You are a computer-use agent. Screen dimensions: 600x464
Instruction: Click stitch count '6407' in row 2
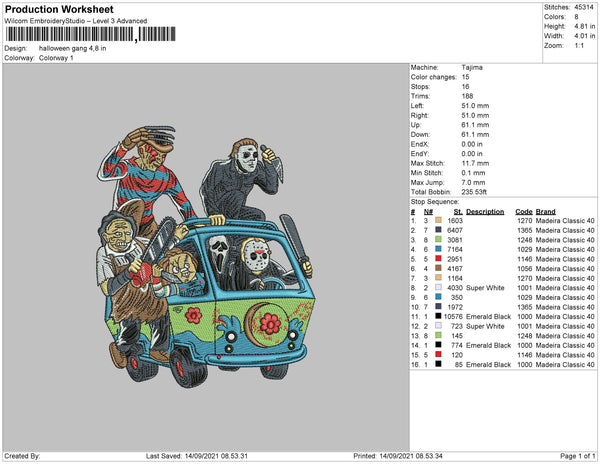coord(455,230)
